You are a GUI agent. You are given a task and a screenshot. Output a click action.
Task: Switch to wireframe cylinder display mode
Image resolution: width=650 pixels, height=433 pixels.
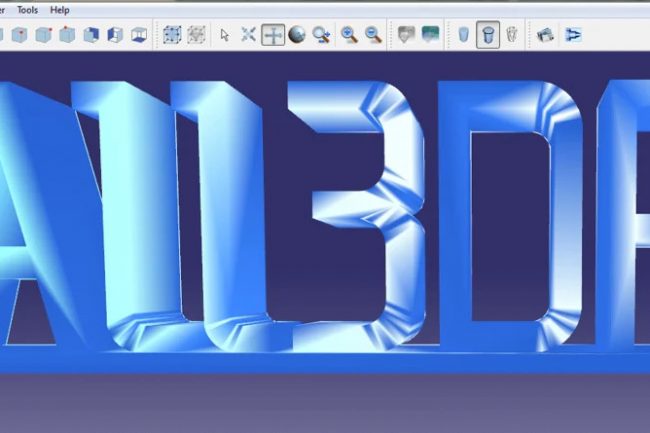coord(511,35)
